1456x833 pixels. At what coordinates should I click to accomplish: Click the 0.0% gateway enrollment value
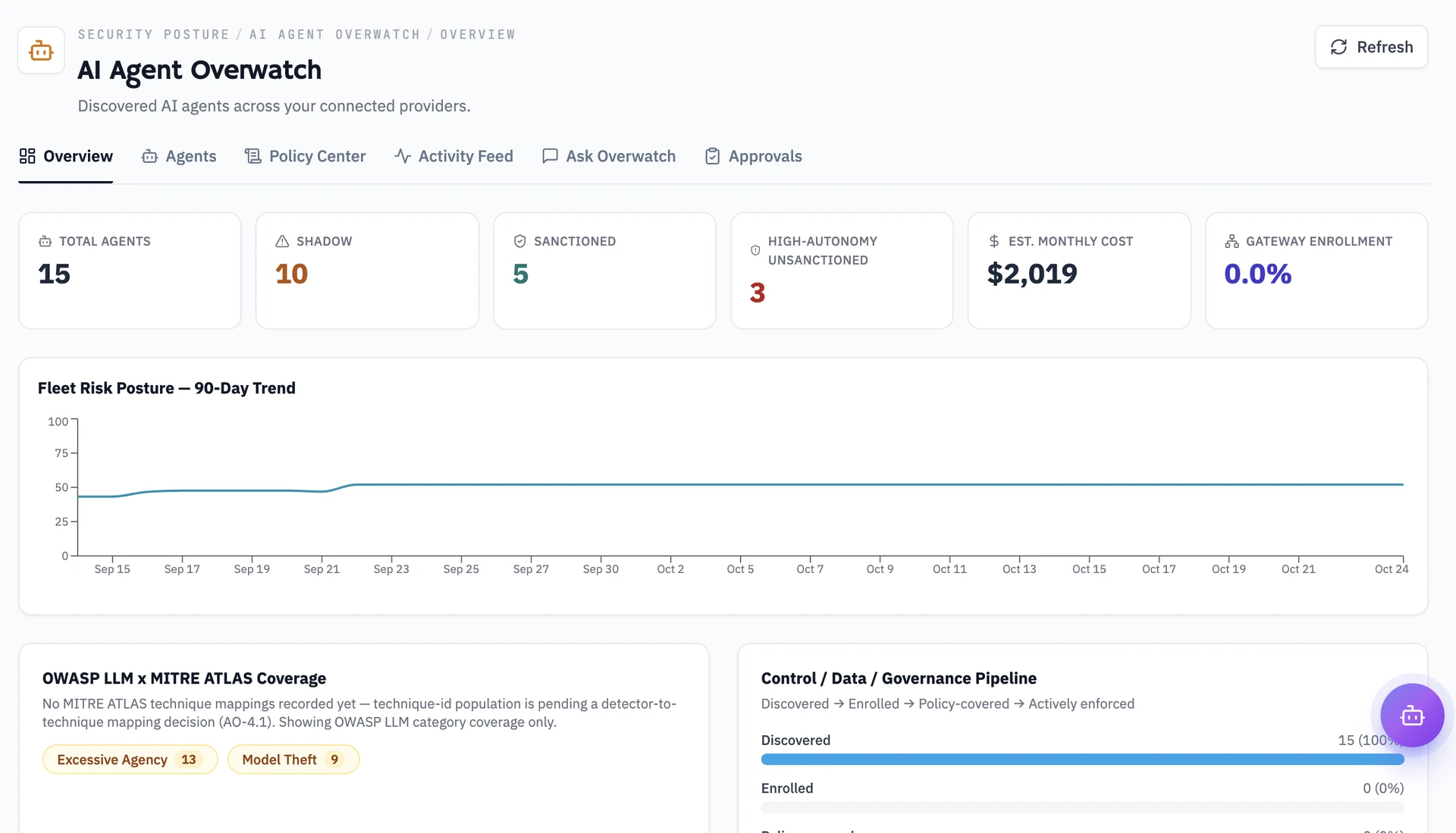point(1257,274)
